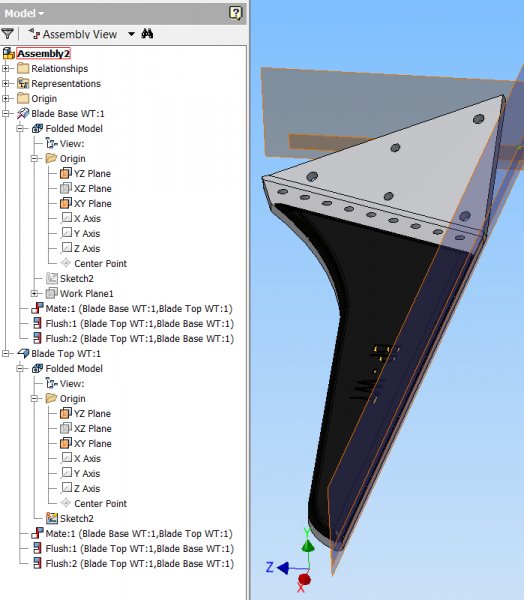
Task: Select Flush:2 constraint under Blade Top
Action: [133, 564]
